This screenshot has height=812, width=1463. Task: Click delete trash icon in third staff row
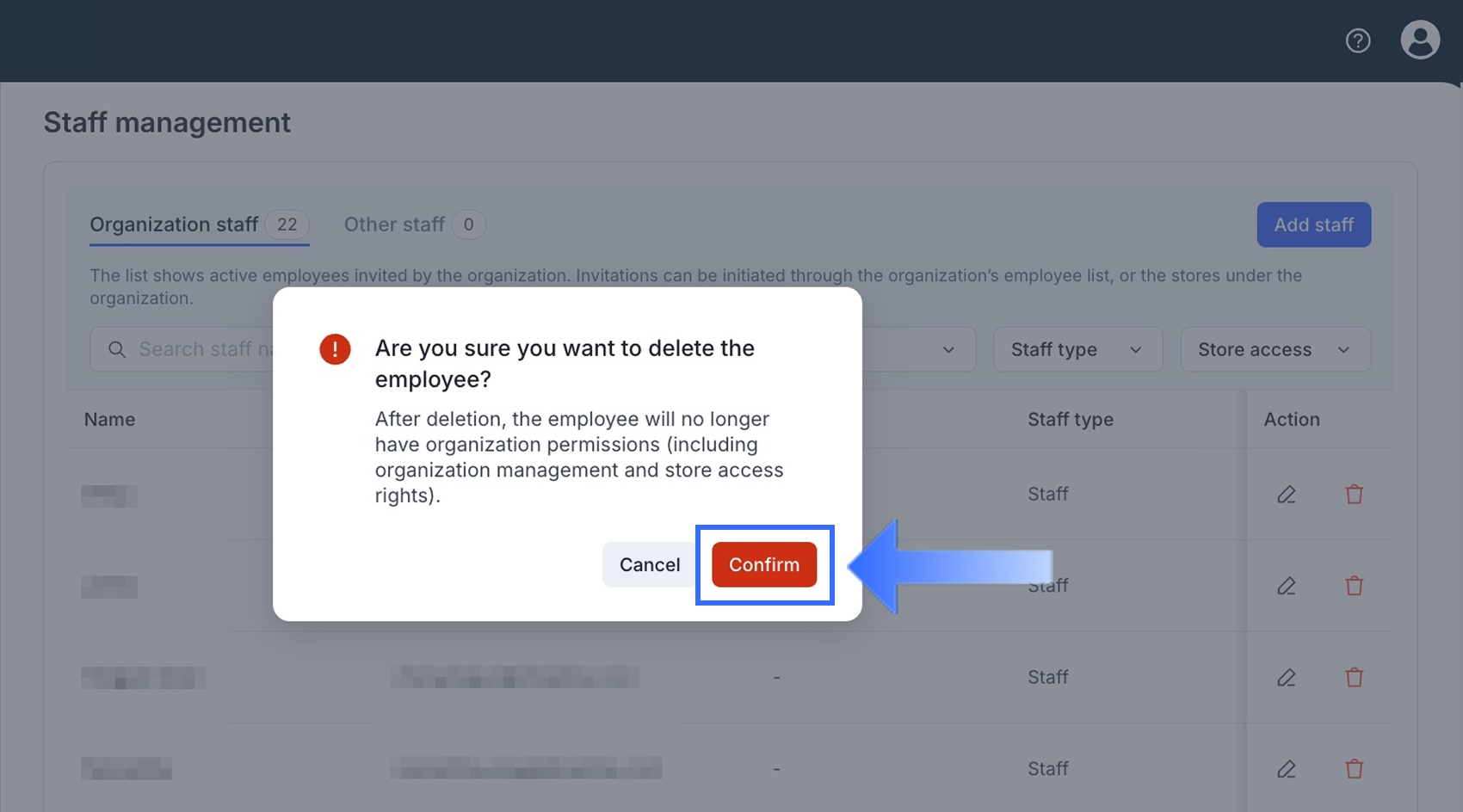point(1354,678)
